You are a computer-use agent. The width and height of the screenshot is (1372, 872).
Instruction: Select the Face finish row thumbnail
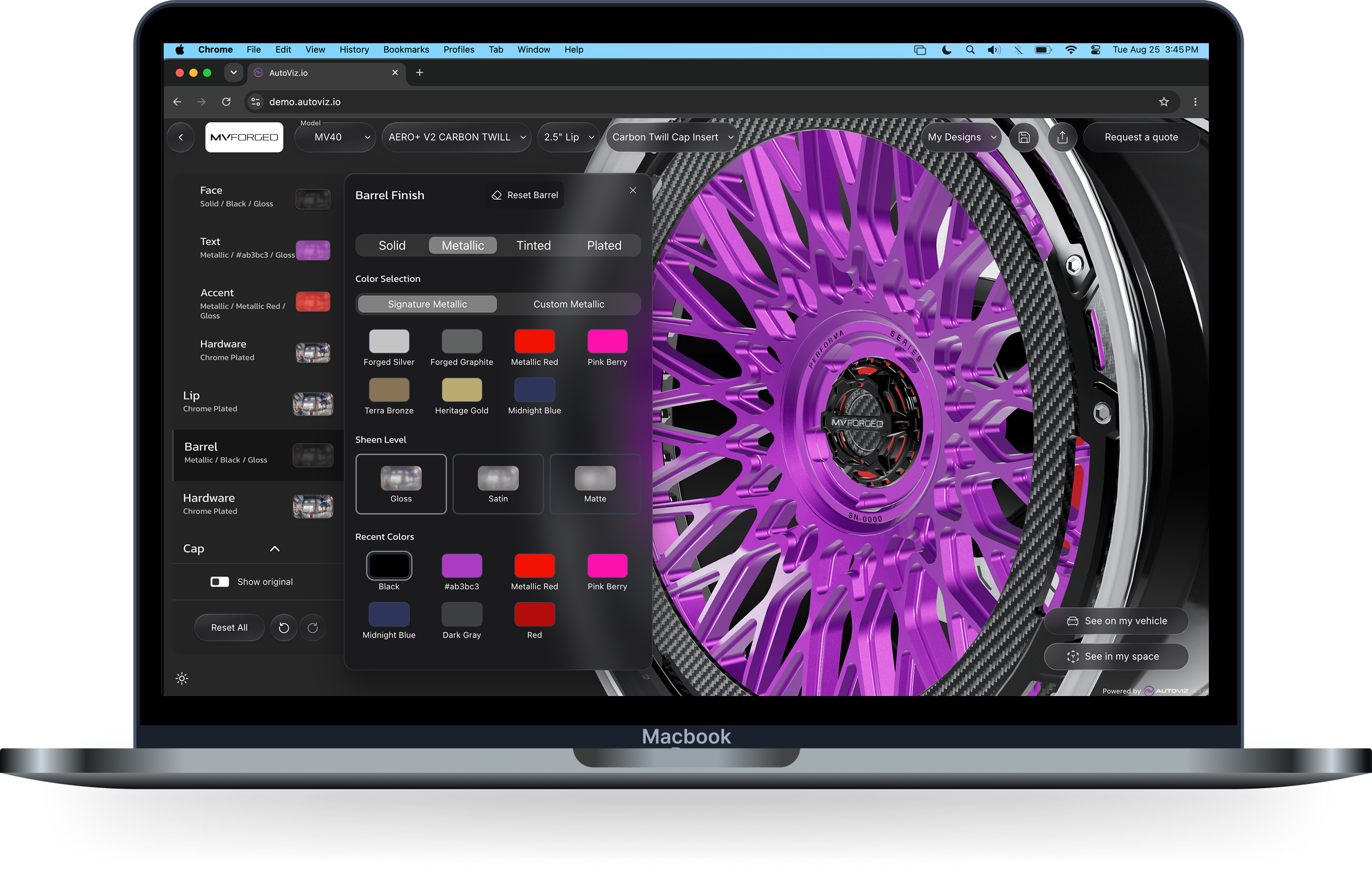pyautogui.click(x=313, y=199)
